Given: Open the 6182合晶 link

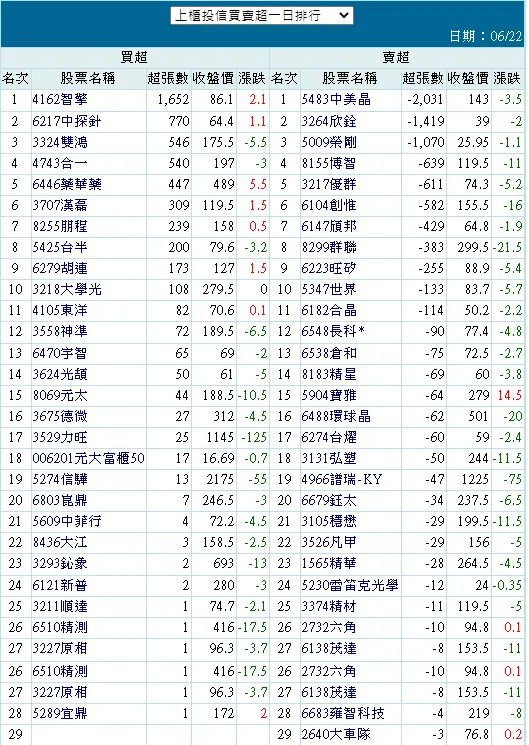Looking at the screenshot, I should click(x=329, y=310).
